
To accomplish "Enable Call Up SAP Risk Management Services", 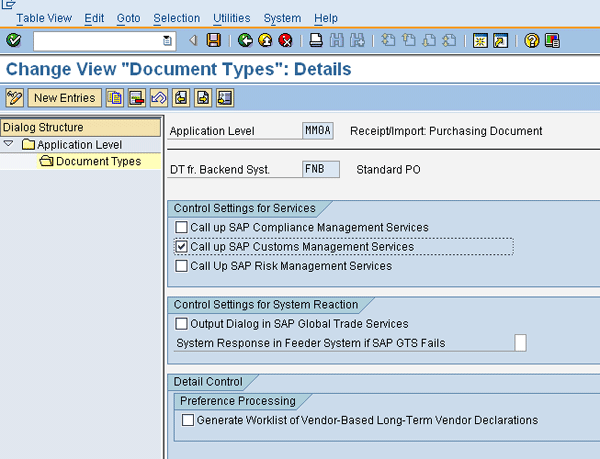I will (181, 266).
